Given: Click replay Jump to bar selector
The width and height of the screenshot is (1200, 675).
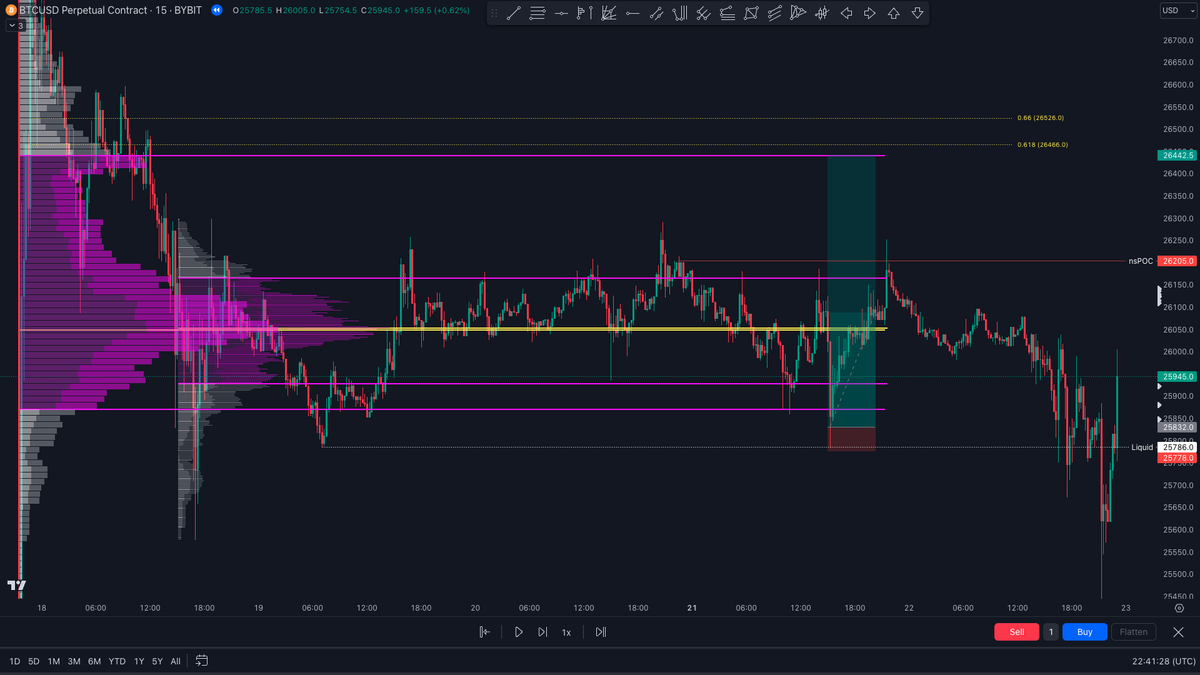Looking at the screenshot, I should (485, 632).
